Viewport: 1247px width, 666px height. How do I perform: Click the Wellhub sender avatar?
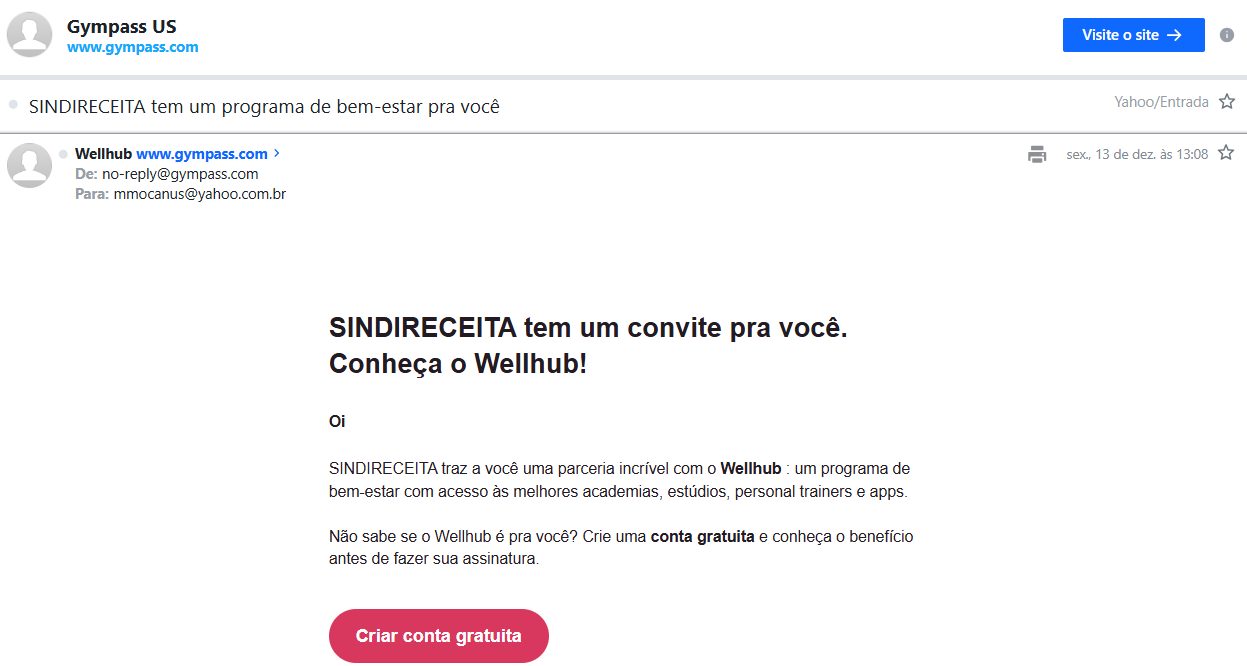30,165
